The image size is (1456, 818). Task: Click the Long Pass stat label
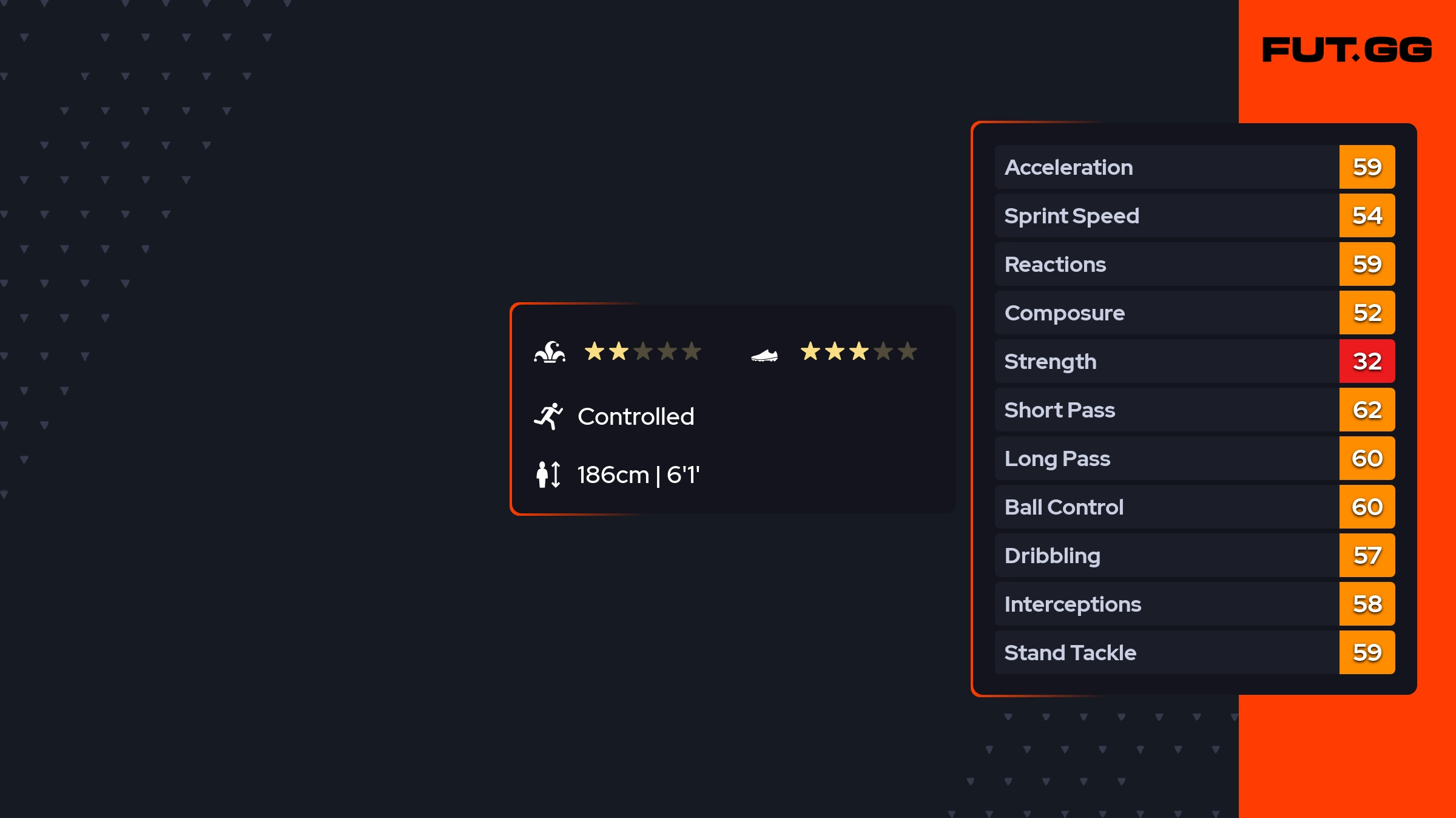[x=1057, y=459]
